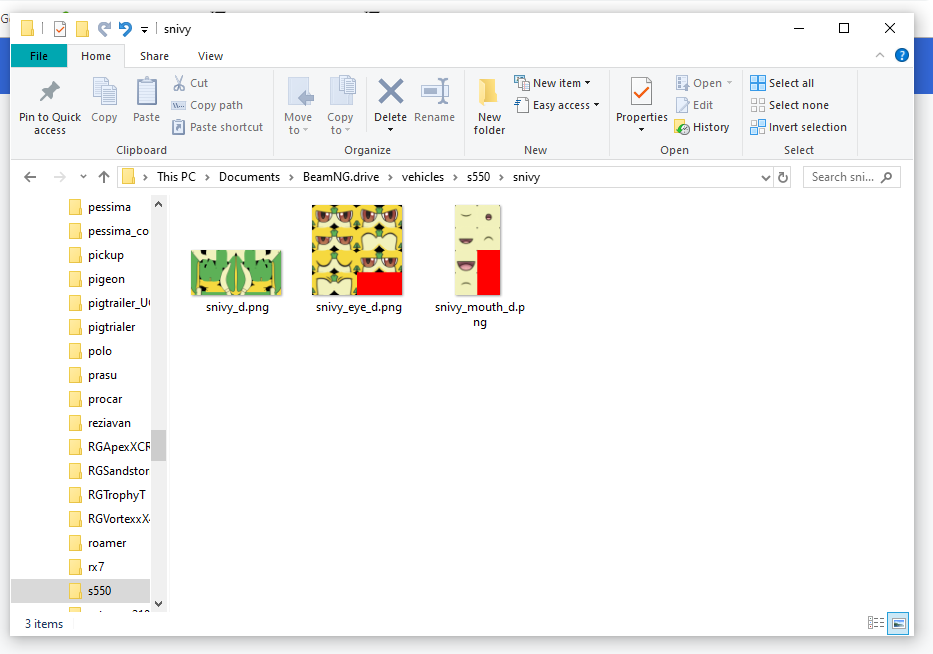This screenshot has width=933, height=654.
Task: Select the roamer folder in sidebar
Action: point(108,543)
